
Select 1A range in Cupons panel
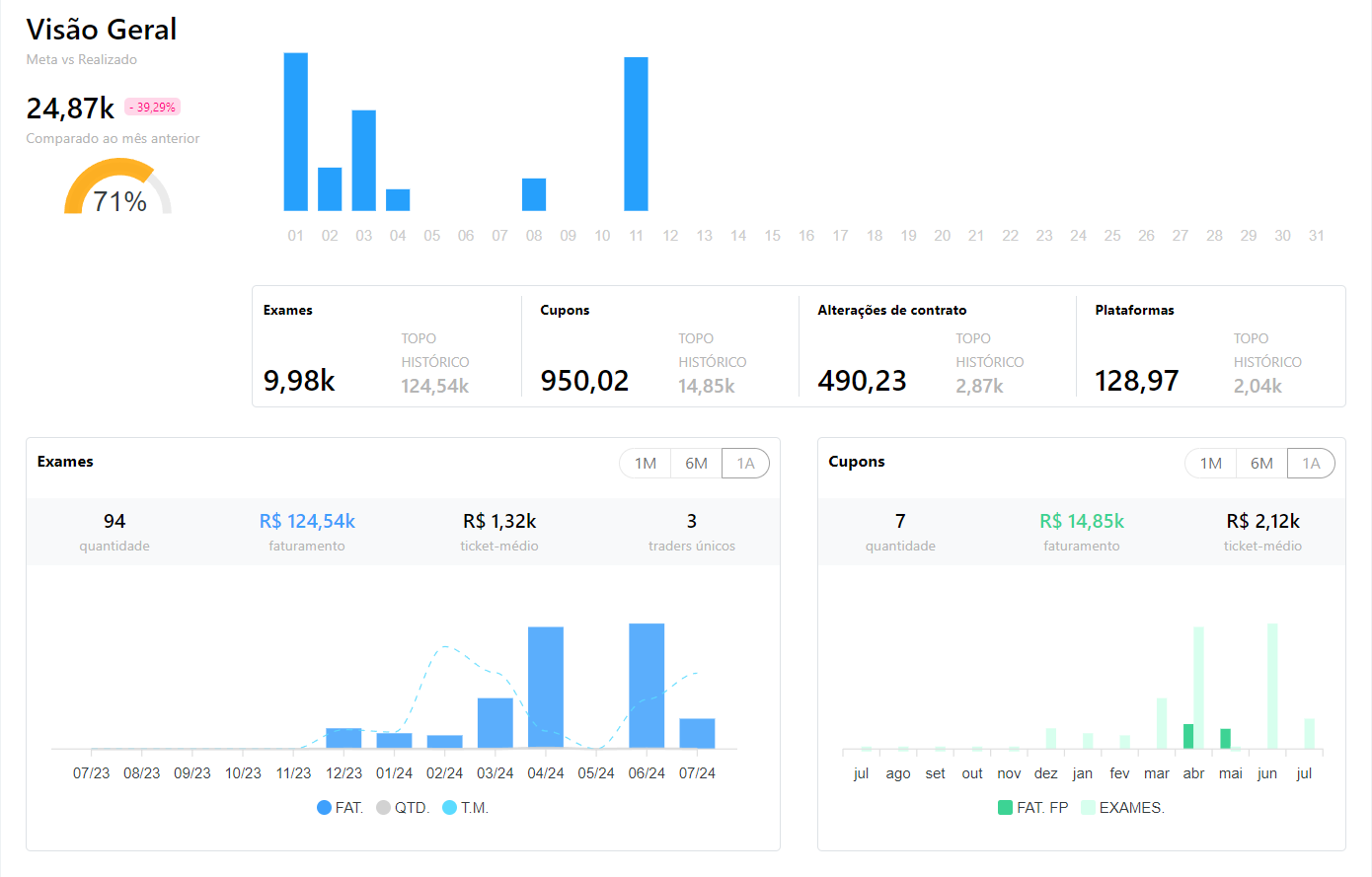point(1312,464)
